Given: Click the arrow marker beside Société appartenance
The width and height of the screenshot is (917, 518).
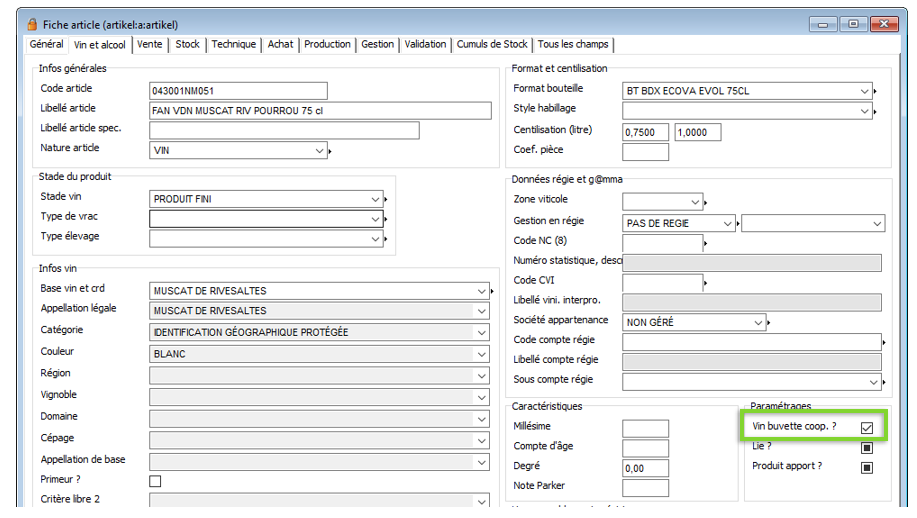Looking at the screenshot, I should coord(769,323).
